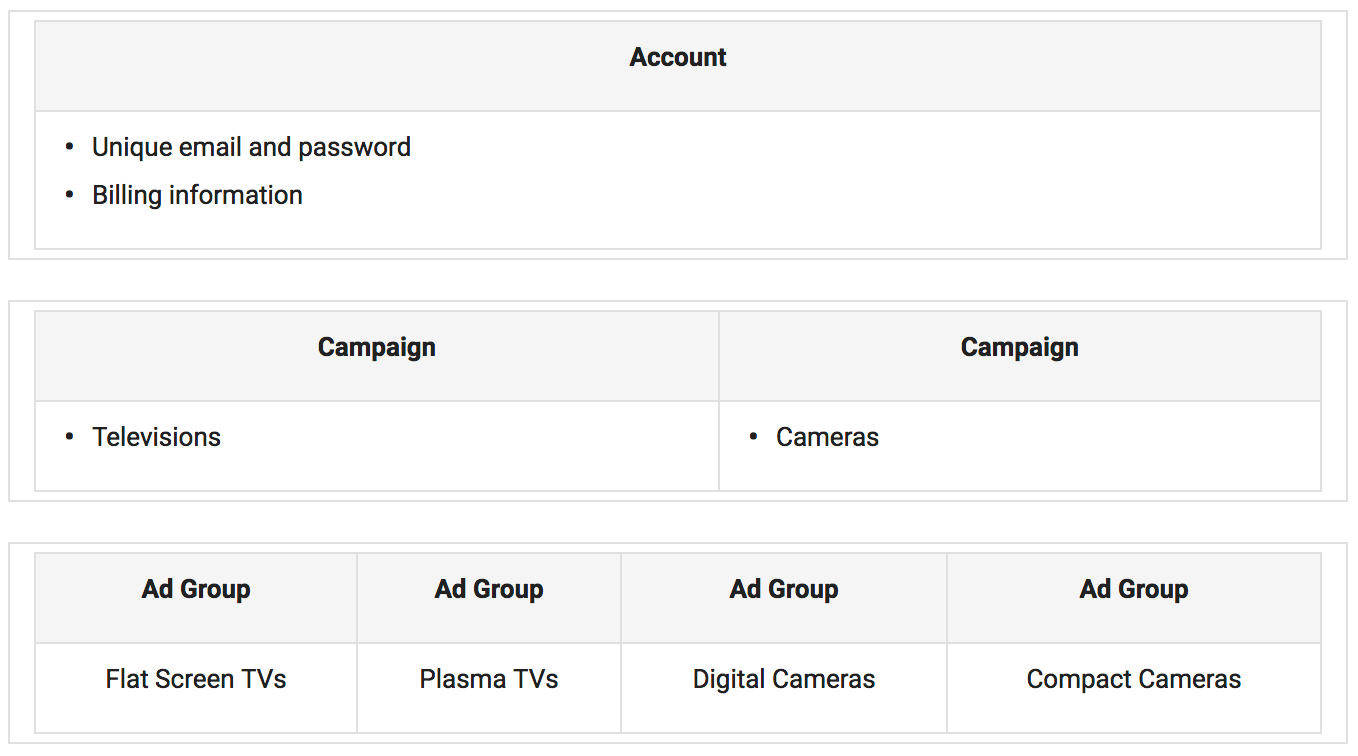The image size is (1358, 756).
Task: Click the Ad Group header above Digital Cameras
Action: [x=784, y=590]
